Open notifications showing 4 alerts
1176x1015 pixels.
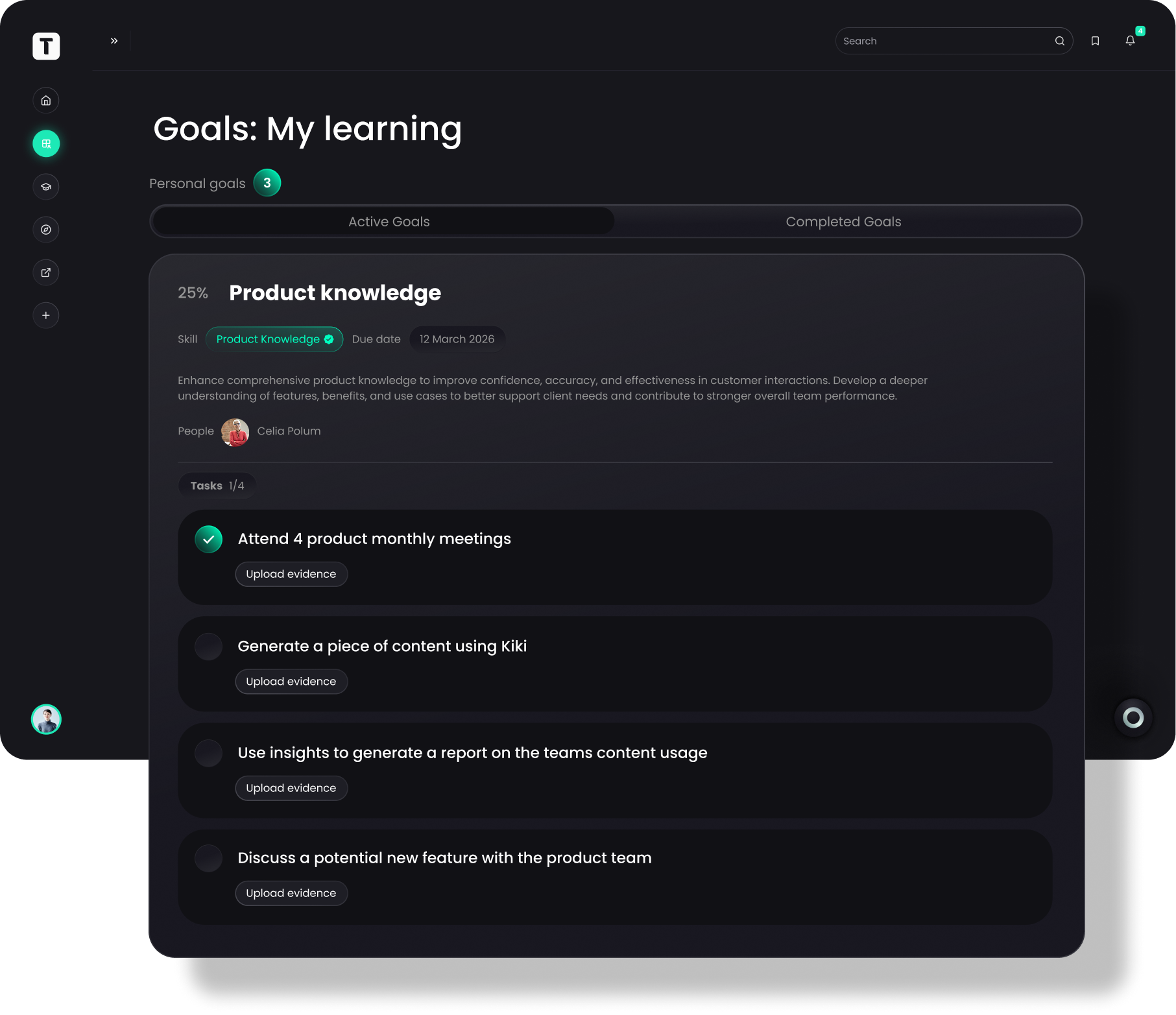coord(1130,40)
